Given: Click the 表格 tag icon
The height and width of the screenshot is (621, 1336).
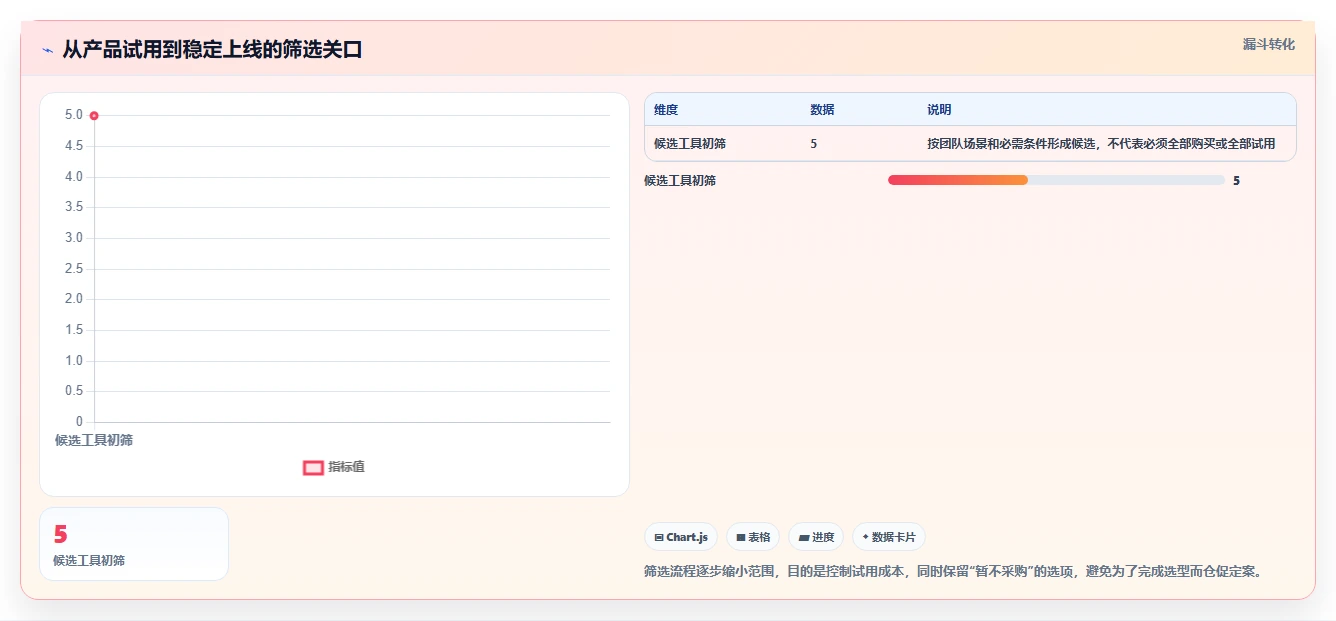Looking at the screenshot, I should click(741, 537).
